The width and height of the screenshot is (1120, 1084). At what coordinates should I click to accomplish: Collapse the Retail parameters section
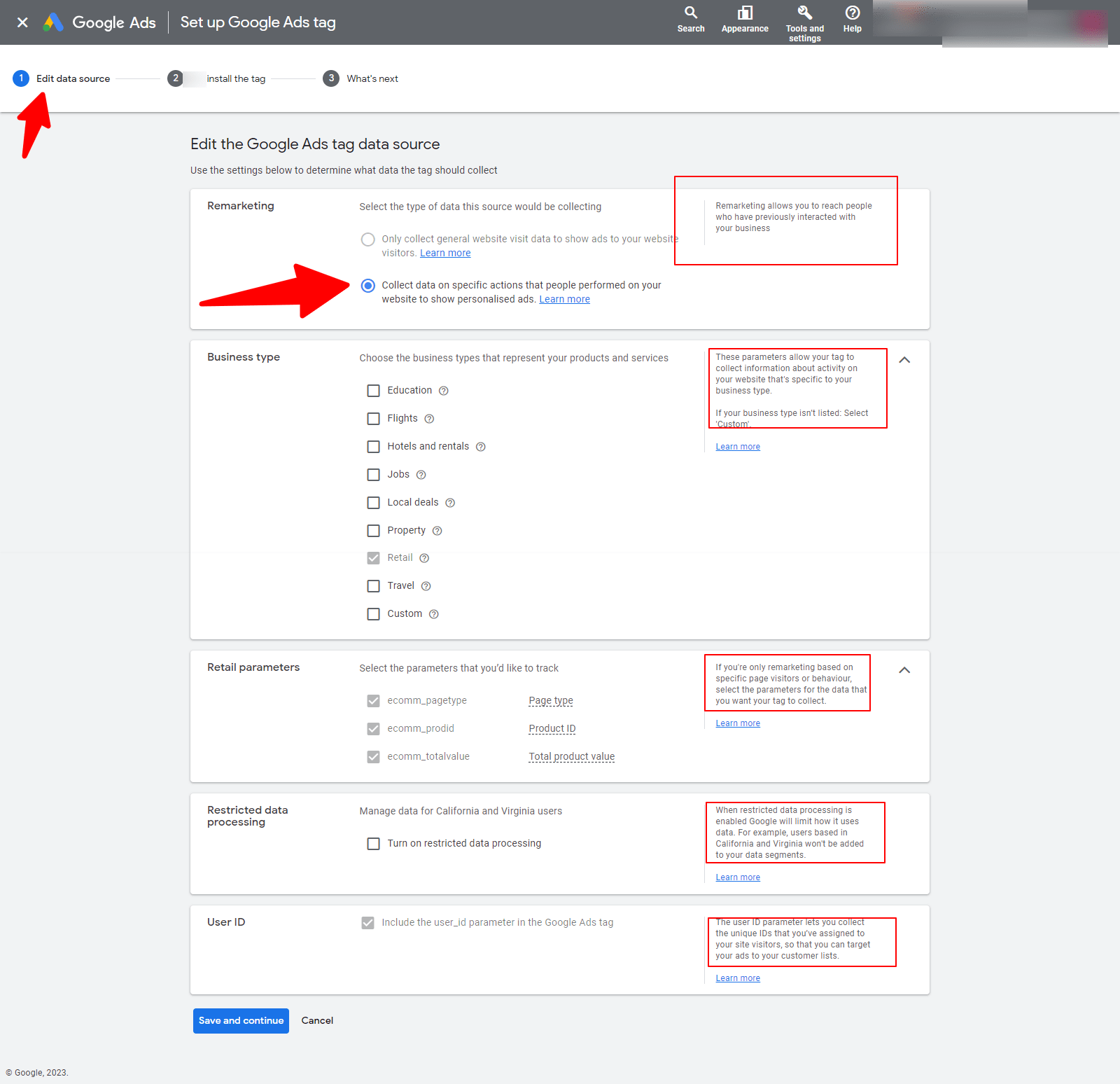pos(904,670)
